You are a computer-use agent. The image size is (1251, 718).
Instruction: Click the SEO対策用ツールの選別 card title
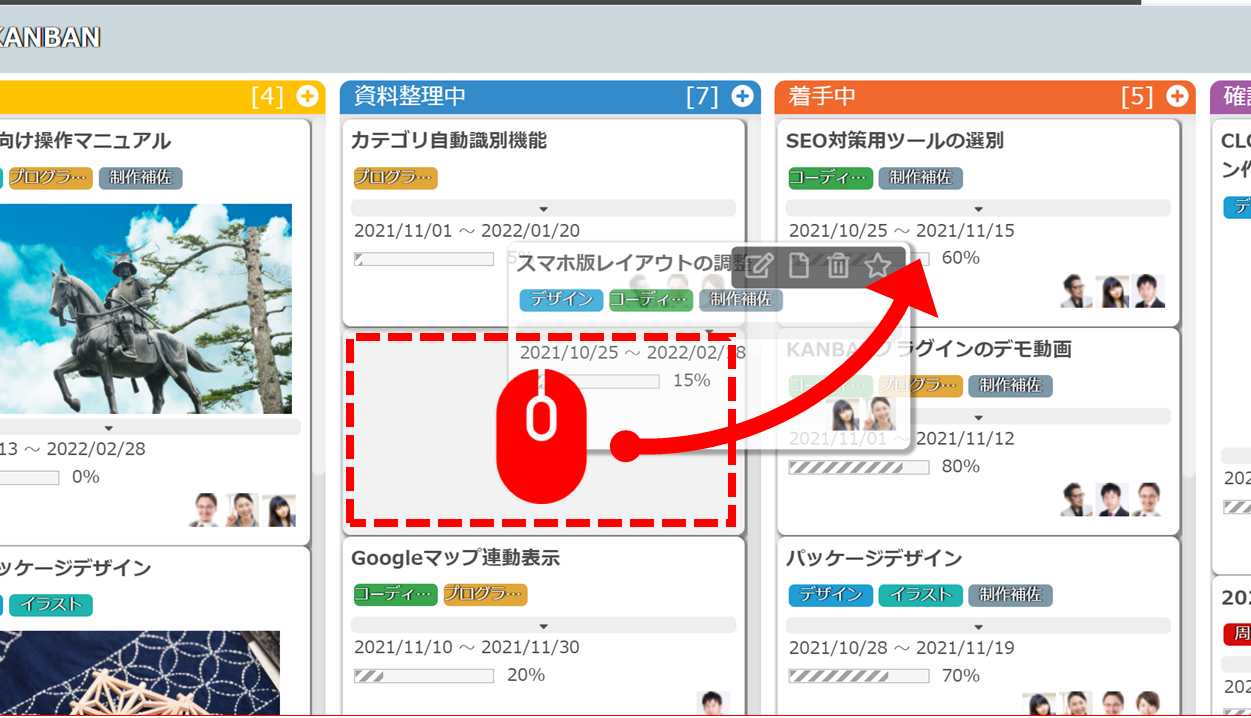(x=895, y=141)
